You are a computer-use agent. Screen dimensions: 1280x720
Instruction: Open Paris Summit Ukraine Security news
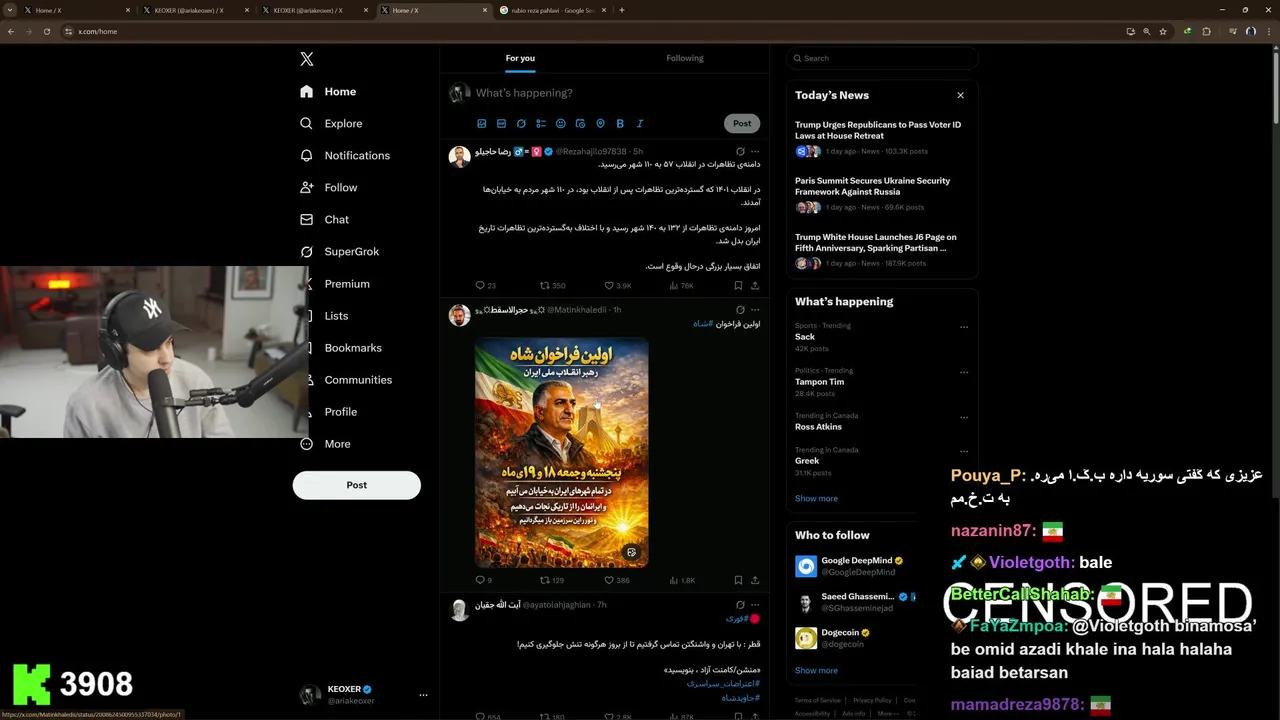coord(880,194)
